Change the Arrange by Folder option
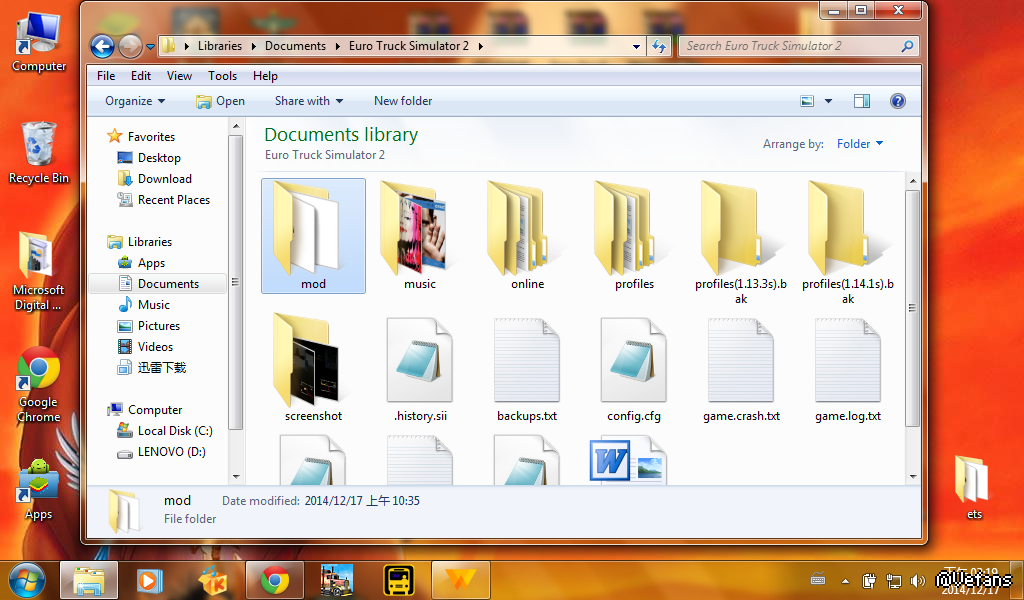The height and width of the screenshot is (600, 1024). pyautogui.click(x=859, y=144)
